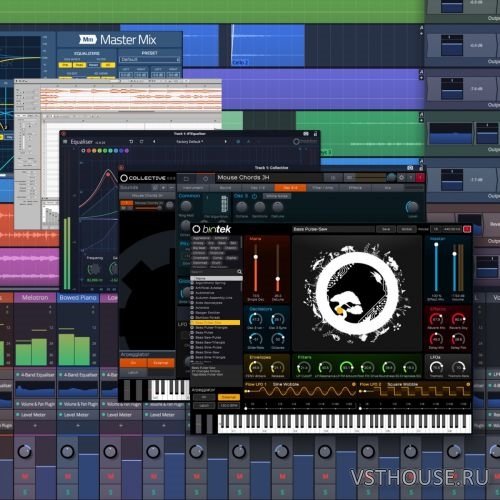Click the Reverb Mix knob in Biotek Effects
The height and width of the screenshot is (500, 500).
point(436,319)
